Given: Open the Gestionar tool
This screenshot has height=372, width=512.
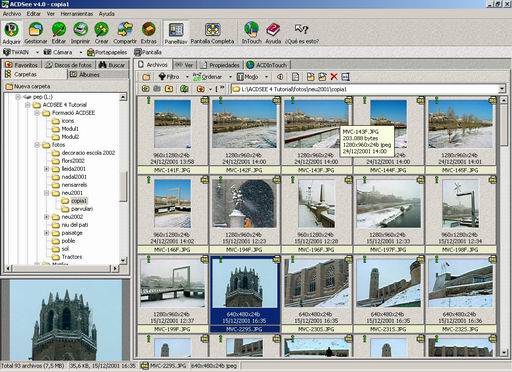Looking at the screenshot, I should 35,33.
